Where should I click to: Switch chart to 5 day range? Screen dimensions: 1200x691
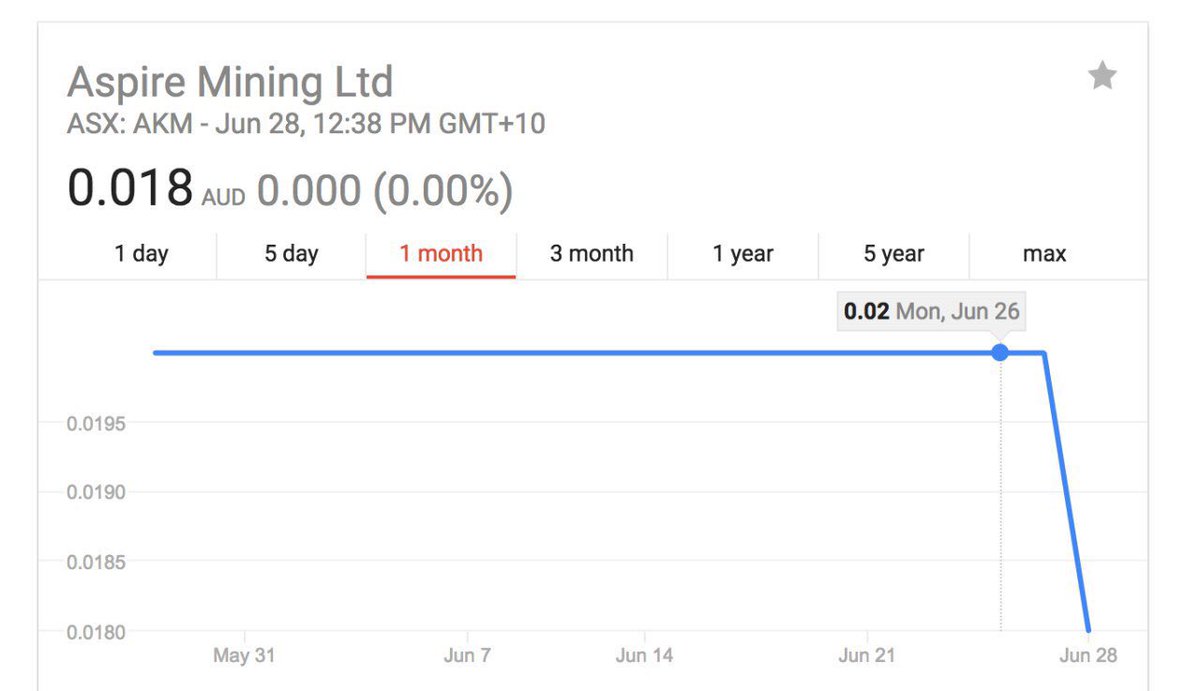click(291, 254)
